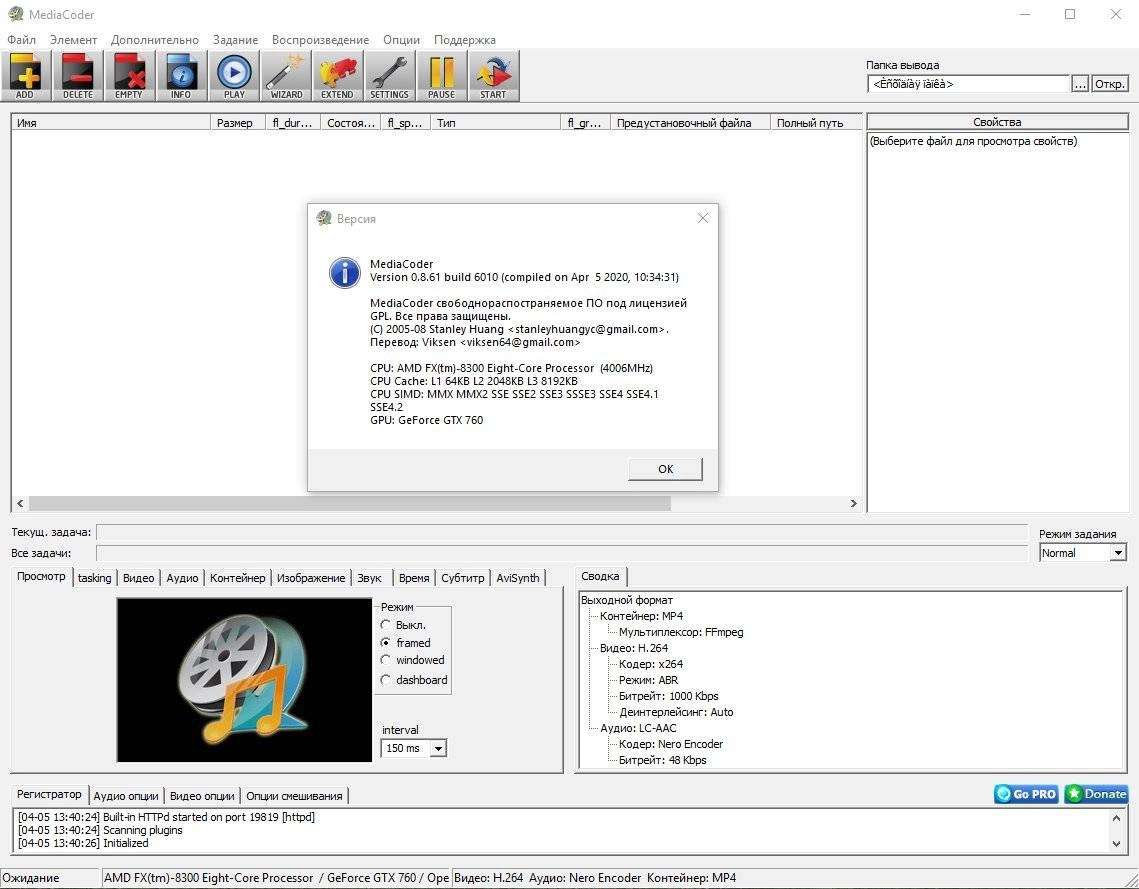Switch to the Звук tab
Viewport: 1139px width, 889px height.
click(x=370, y=578)
